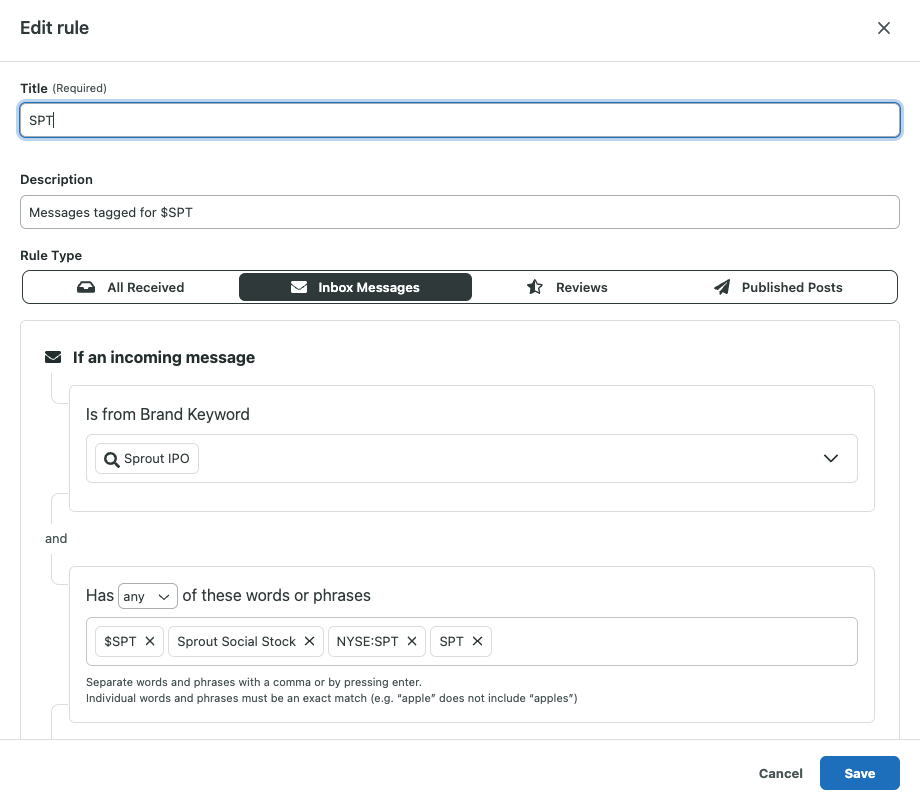This screenshot has height=803, width=920.
Task: Click the envelope icon beside incoming message
Action: (53, 357)
